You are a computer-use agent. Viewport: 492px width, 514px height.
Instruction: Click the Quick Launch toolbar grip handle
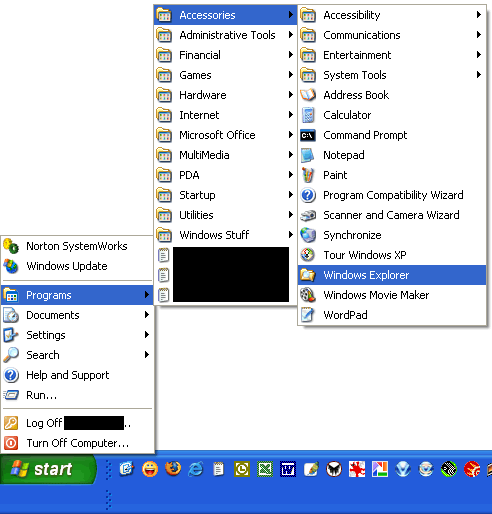click(x=108, y=470)
